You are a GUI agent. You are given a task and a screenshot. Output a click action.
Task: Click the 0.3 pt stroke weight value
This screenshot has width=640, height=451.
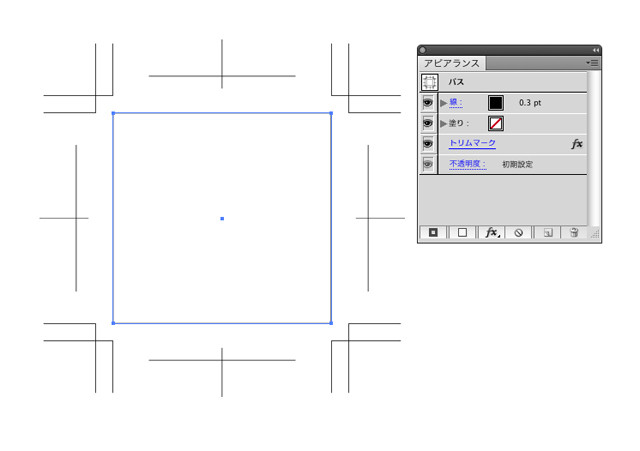click(530, 103)
